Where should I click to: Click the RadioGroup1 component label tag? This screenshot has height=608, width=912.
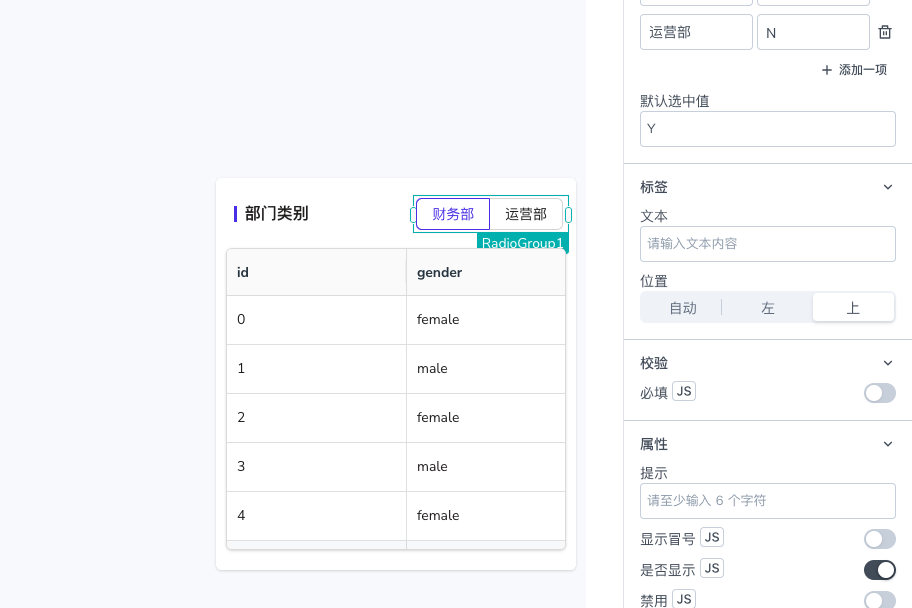click(x=522, y=243)
